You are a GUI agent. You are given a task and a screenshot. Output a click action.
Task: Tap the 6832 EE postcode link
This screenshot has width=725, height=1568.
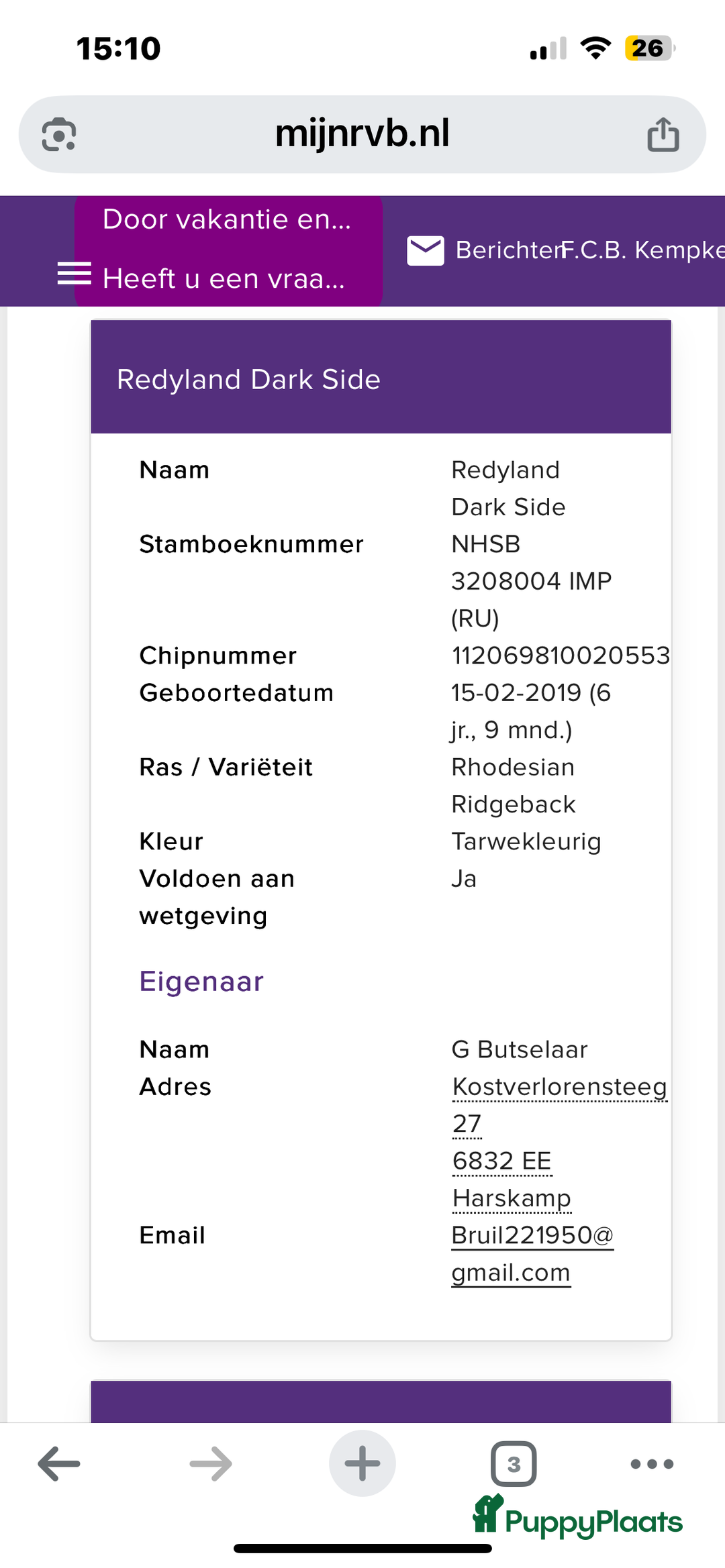click(501, 1161)
